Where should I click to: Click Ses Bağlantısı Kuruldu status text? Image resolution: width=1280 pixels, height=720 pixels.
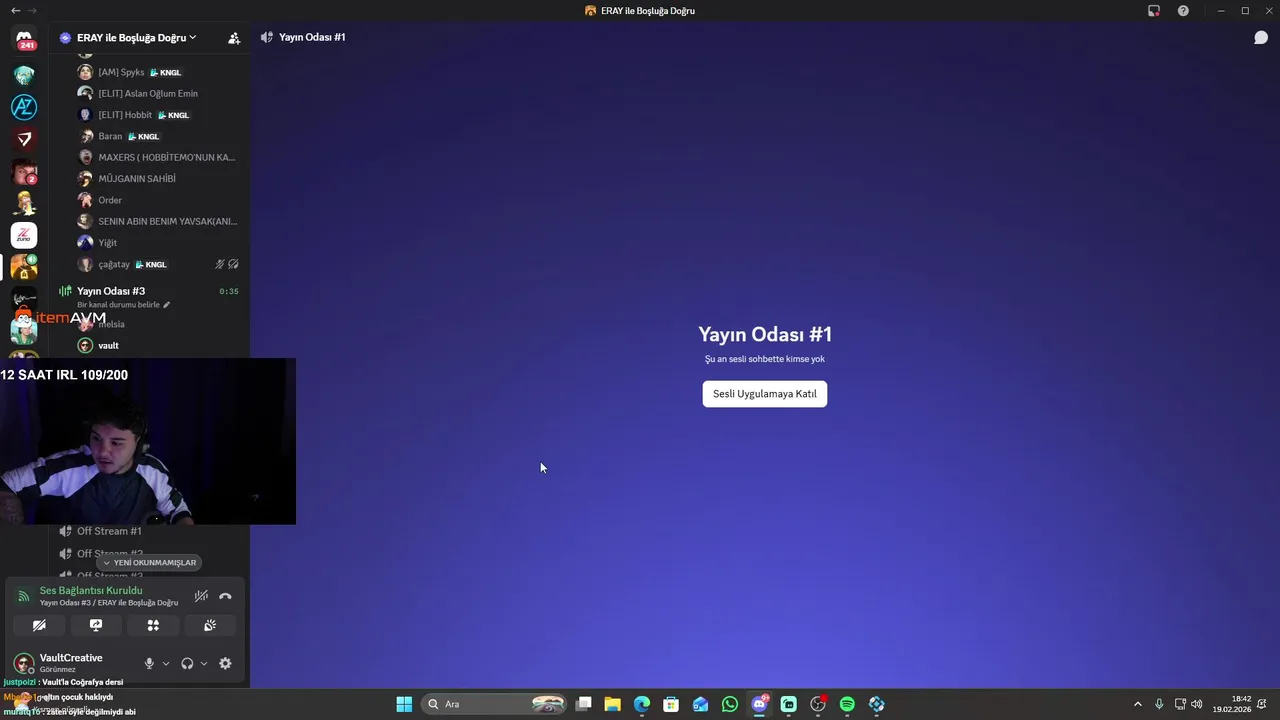pos(91,591)
